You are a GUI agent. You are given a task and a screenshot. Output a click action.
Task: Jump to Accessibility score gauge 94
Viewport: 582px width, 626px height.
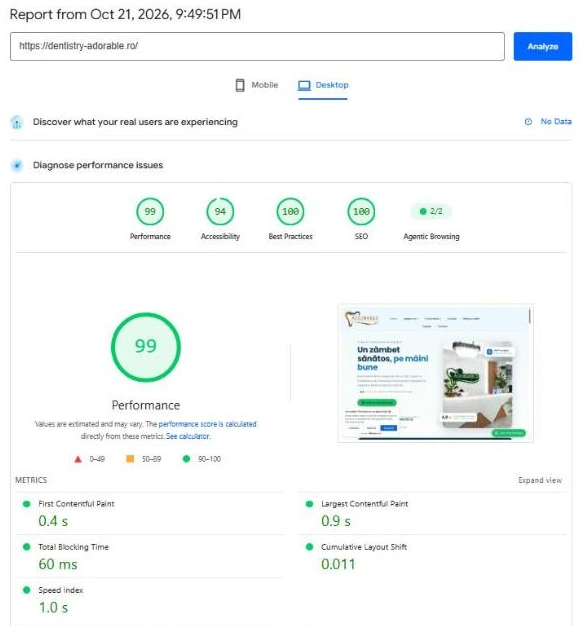tap(220, 211)
